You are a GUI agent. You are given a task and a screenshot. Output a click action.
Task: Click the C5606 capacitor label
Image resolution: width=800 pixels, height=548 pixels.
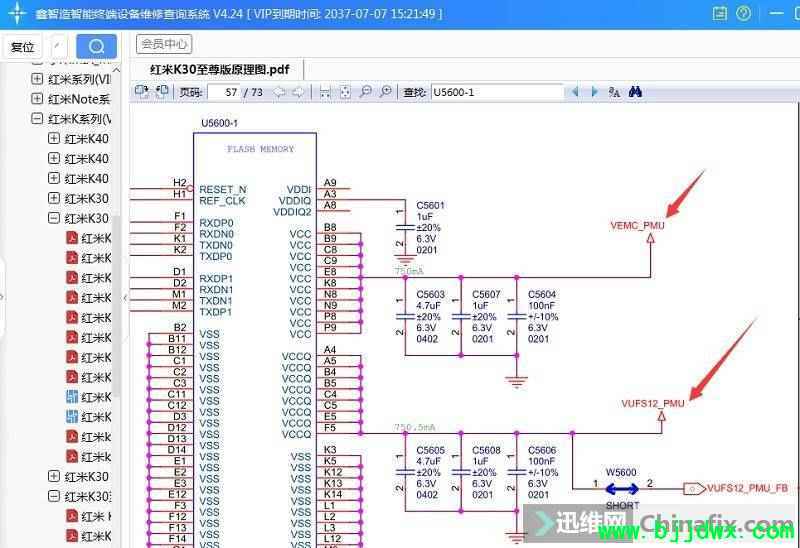(542, 450)
